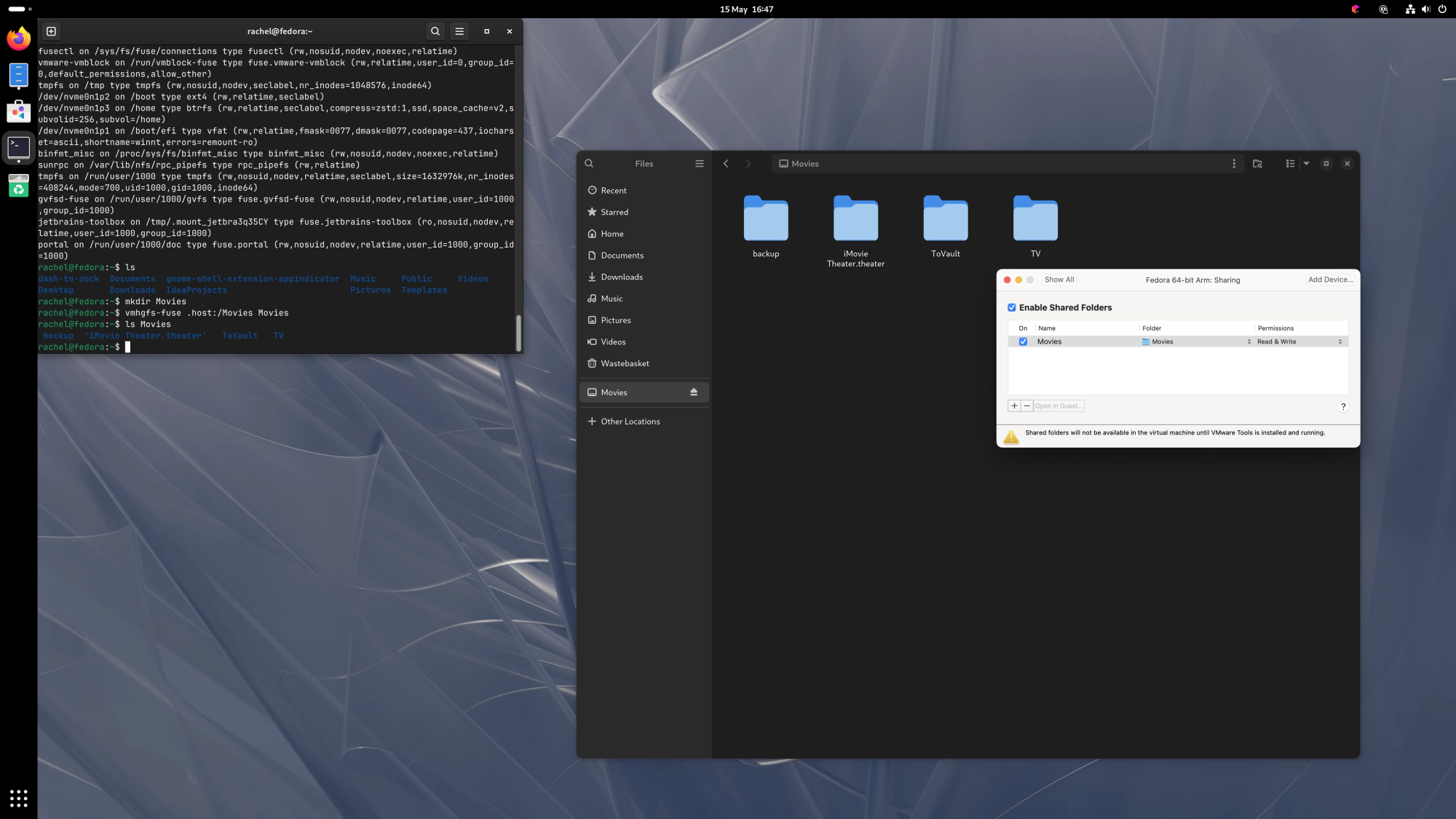The image size is (1456, 819).
Task: Toggle the Movies shared folder On checkbox
Action: tap(1023, 341)
